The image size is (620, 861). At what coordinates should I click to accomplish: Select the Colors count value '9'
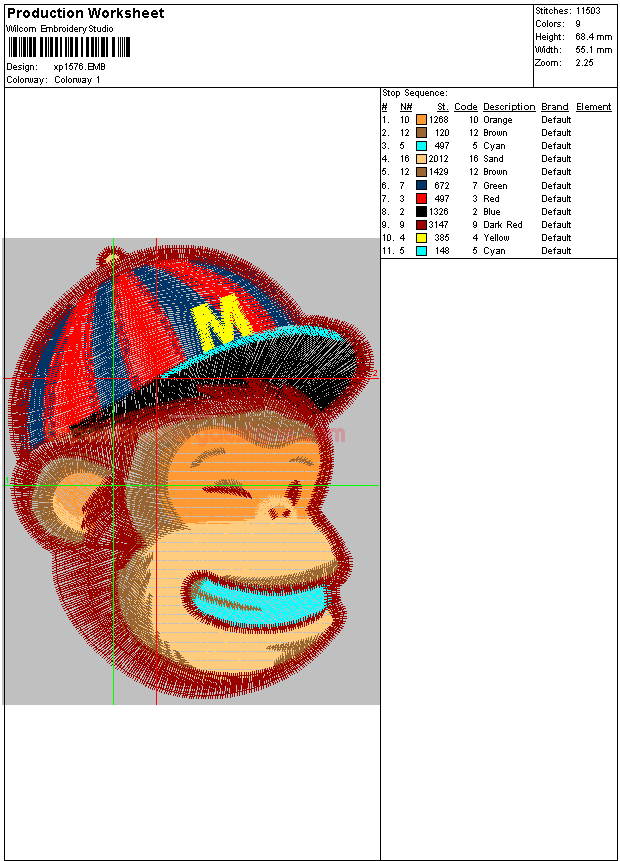(578, 24)
